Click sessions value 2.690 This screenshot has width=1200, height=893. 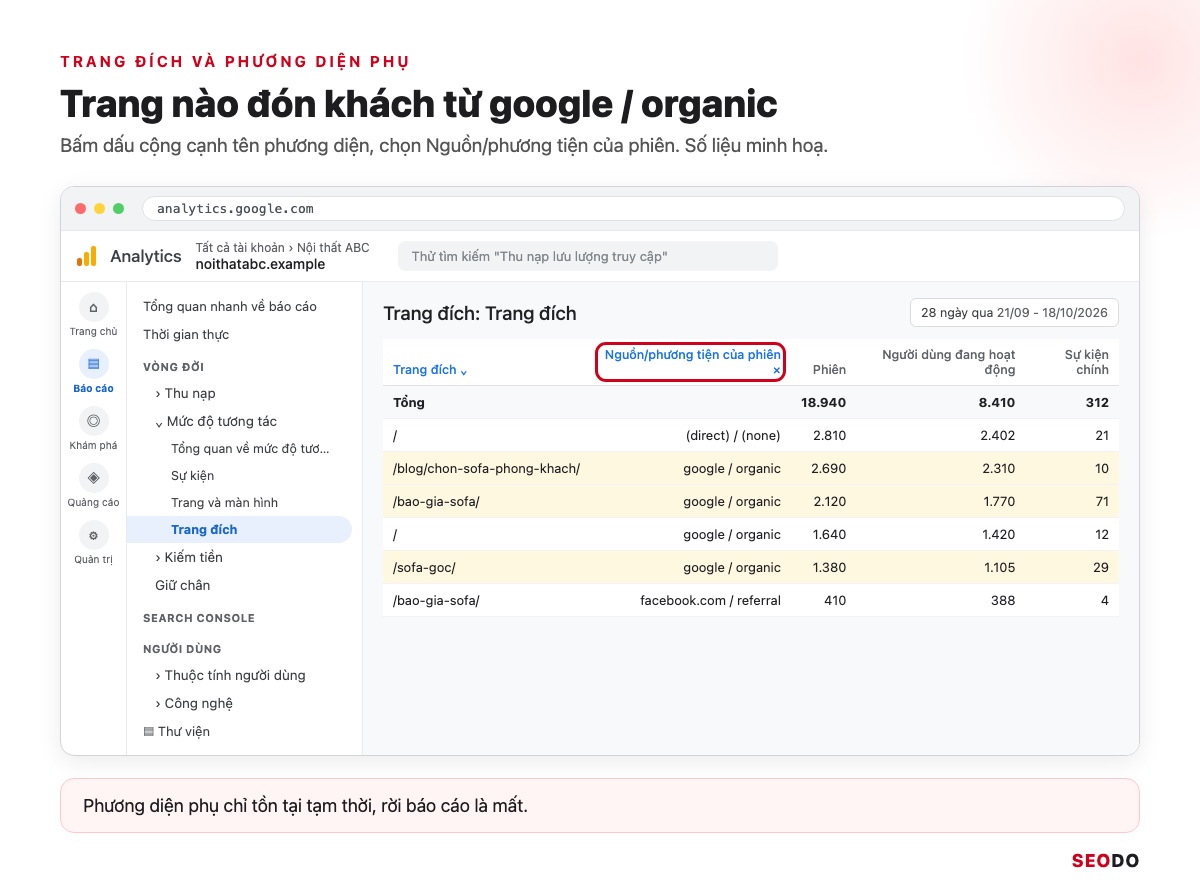(x=829, y=468)
